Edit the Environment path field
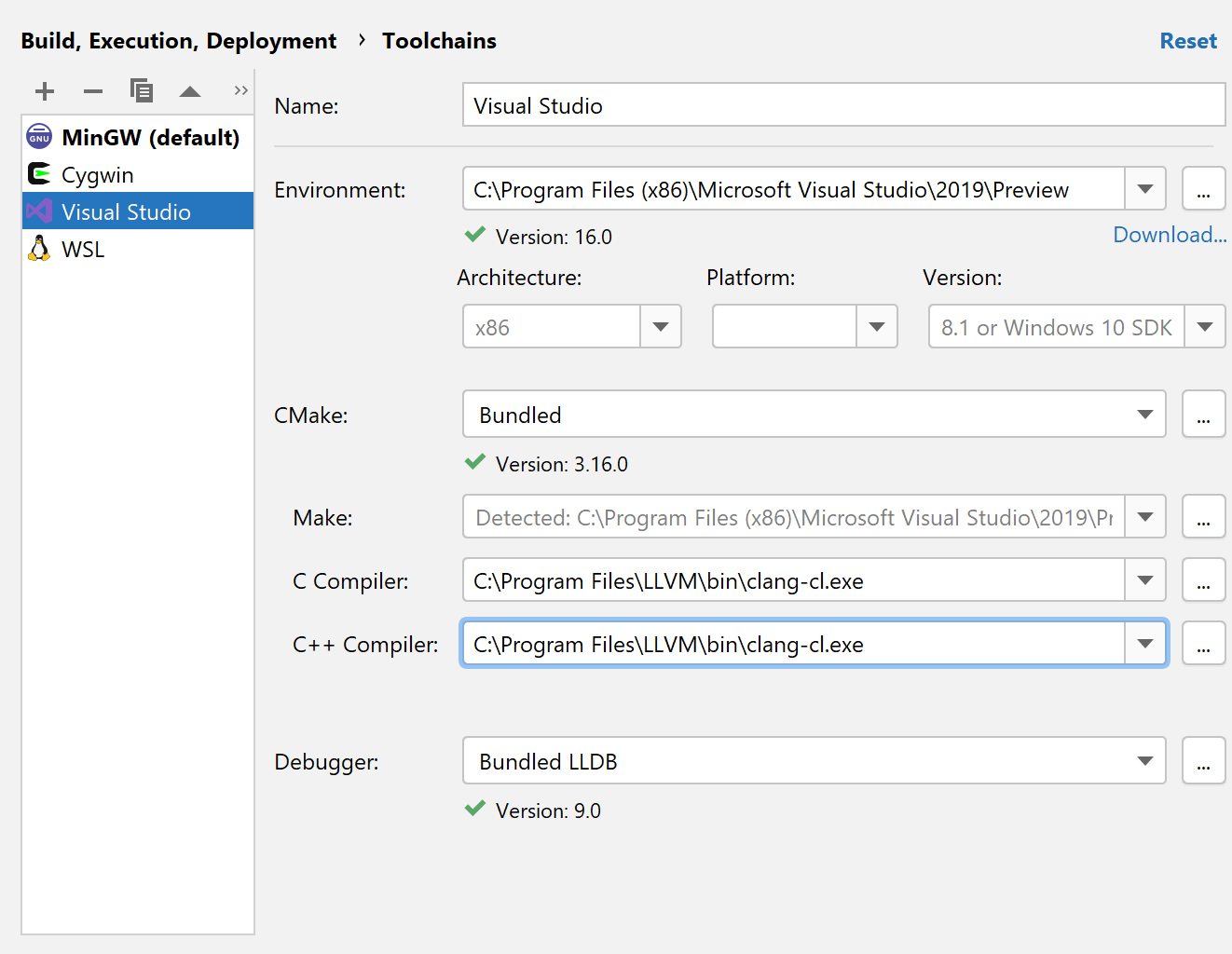 point(793,189)
